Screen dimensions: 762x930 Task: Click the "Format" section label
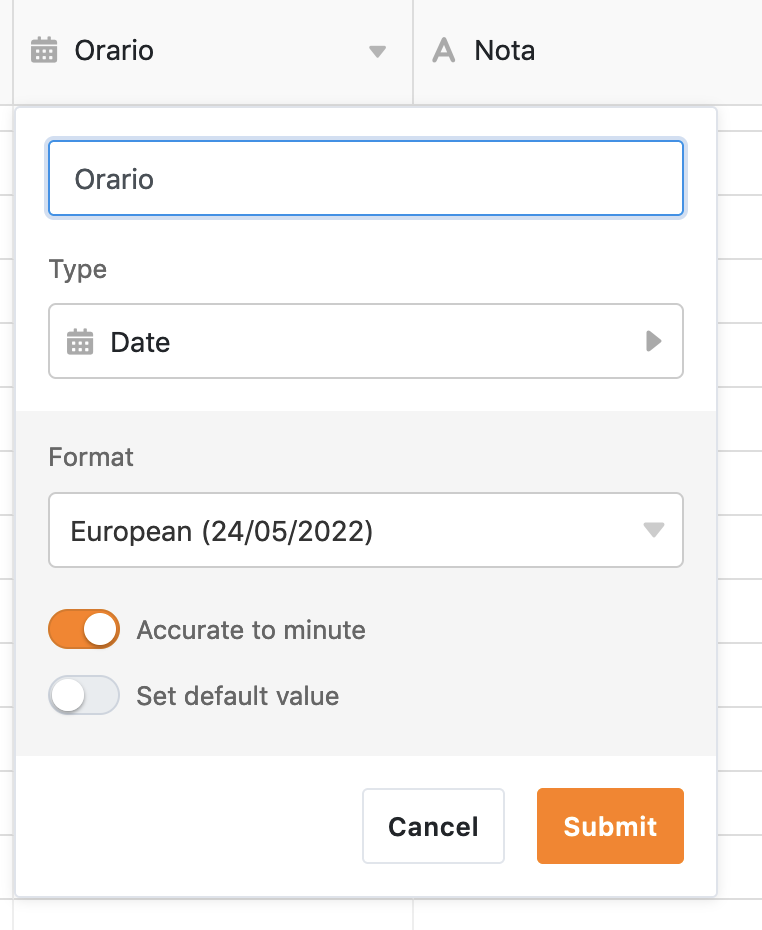pyautogui.click(x=91, y=457)
